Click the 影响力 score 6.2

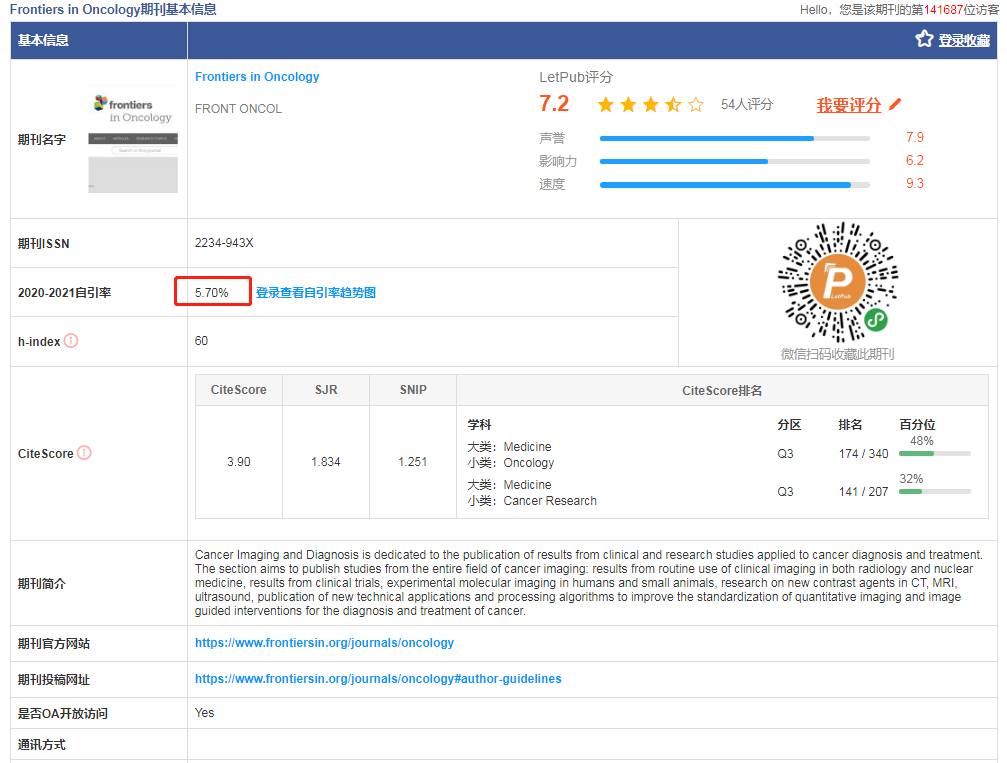click(x=915, y=161)
